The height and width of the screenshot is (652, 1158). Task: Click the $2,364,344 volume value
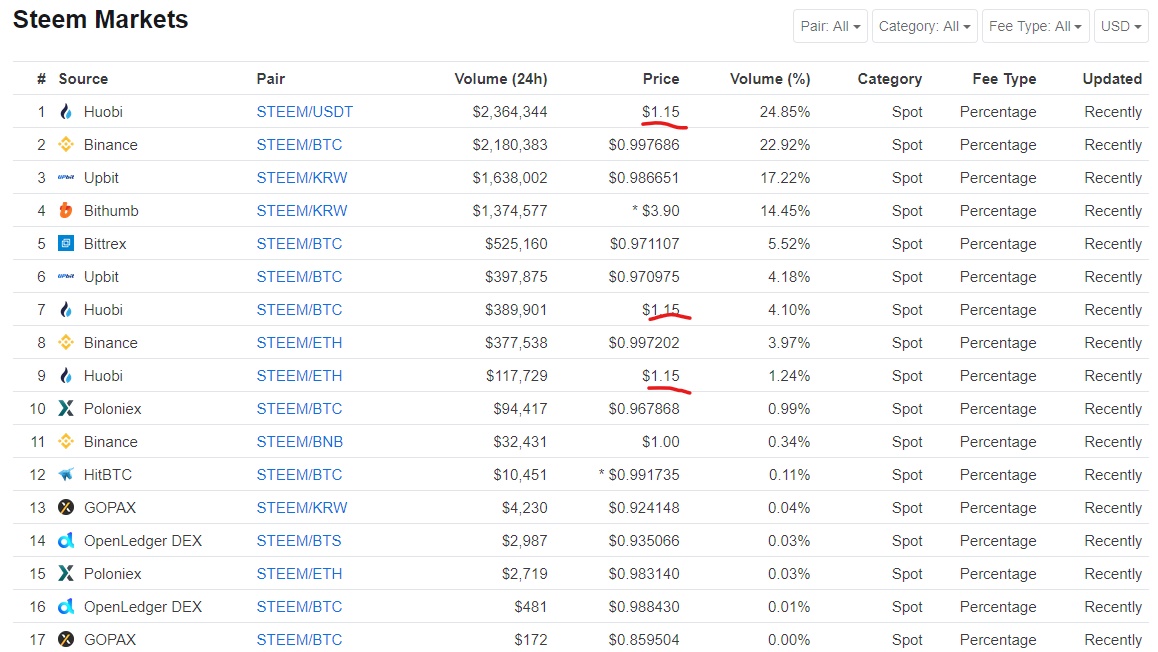click(510, 111)
